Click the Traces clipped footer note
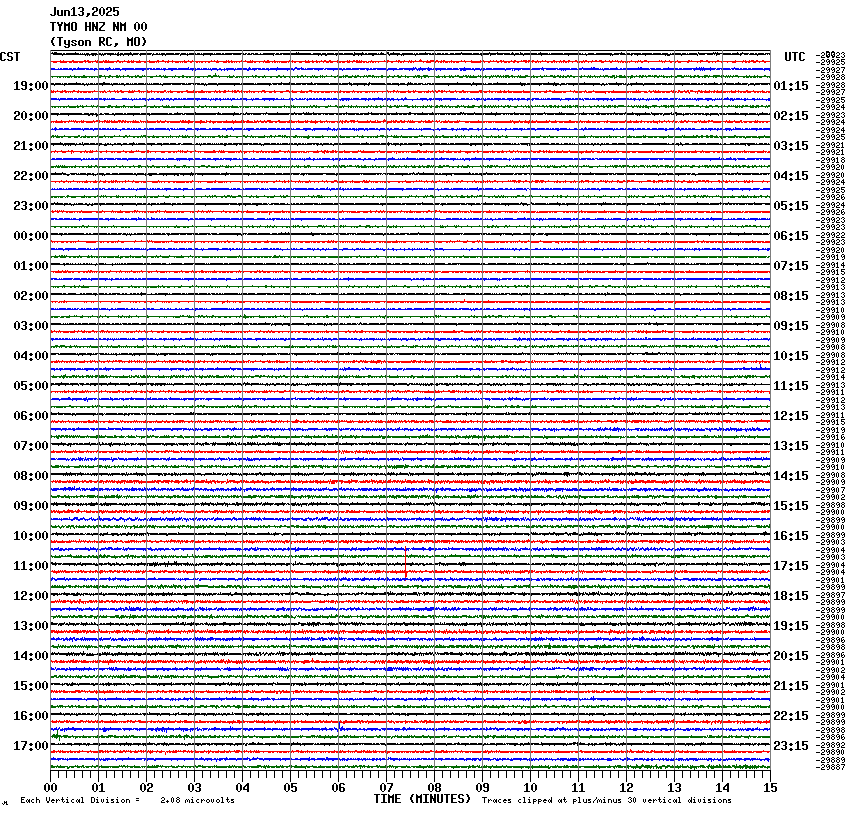This screenshot has width=850, height=814. click(607, 800)
